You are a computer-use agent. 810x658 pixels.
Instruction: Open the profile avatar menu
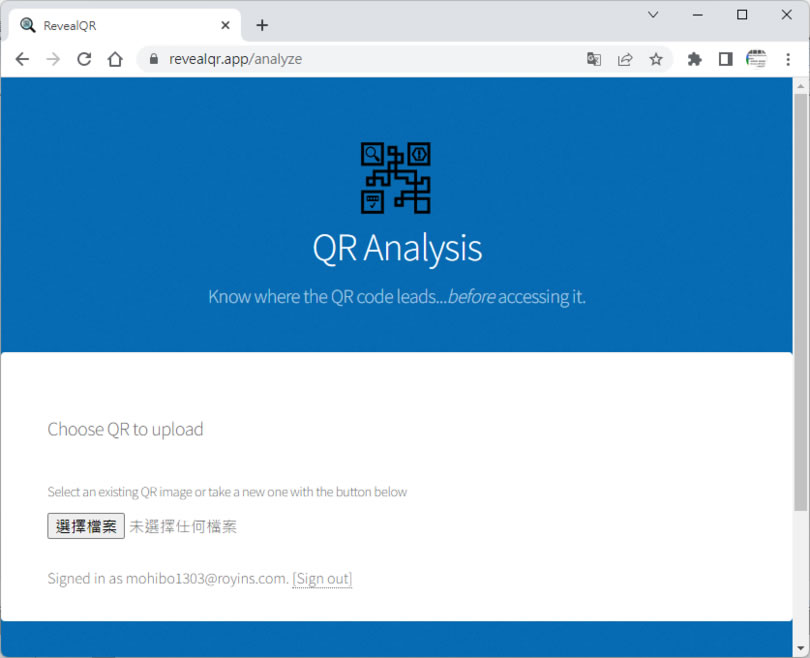pos(756,59)
